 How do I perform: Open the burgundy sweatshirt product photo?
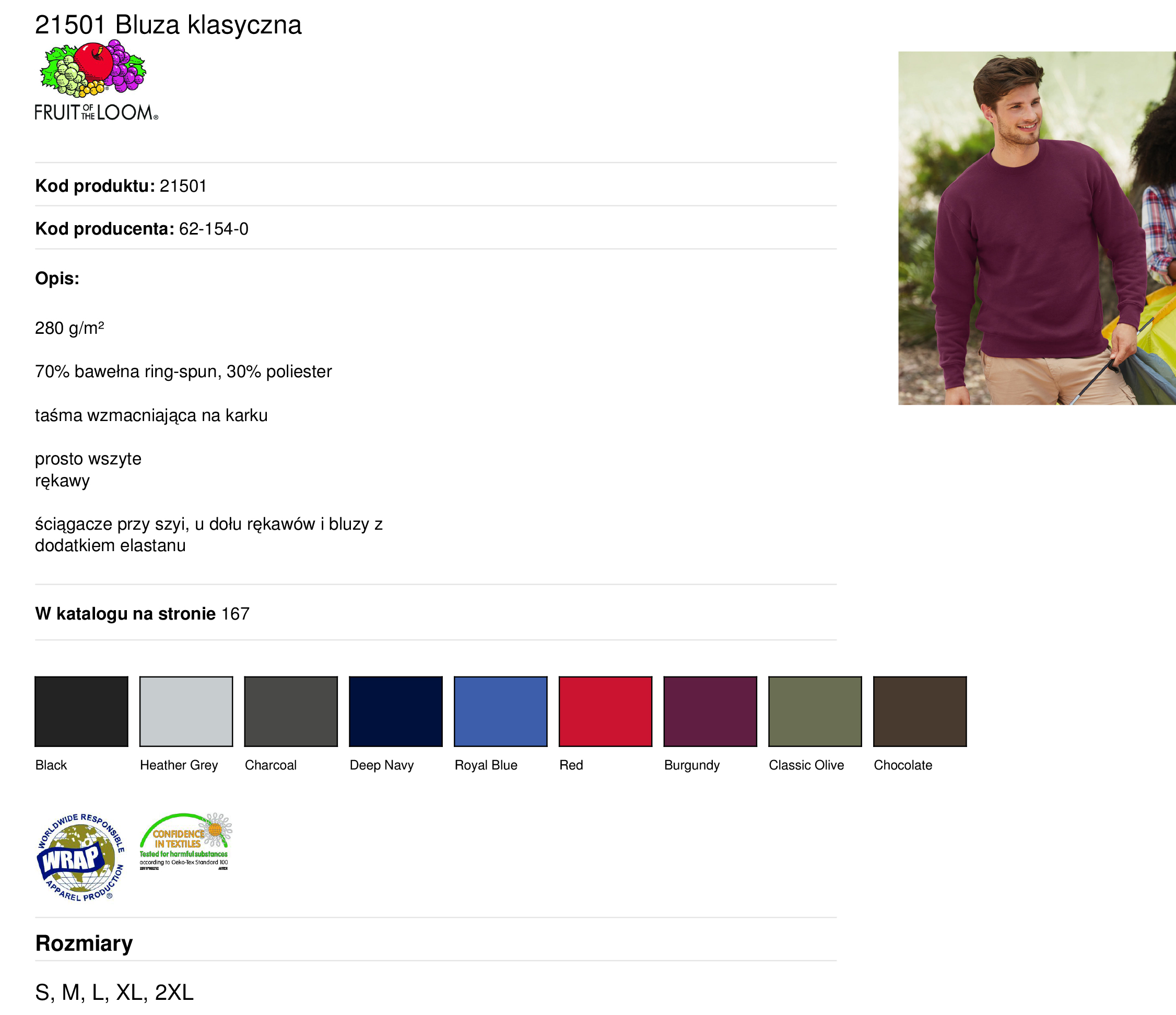point(1037,228)
